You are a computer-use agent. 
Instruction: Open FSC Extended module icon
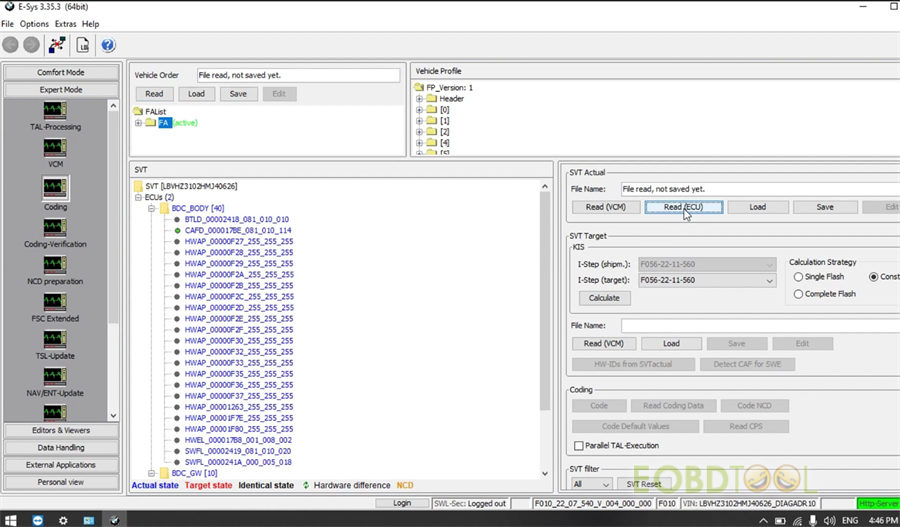[x=55, y=302]
